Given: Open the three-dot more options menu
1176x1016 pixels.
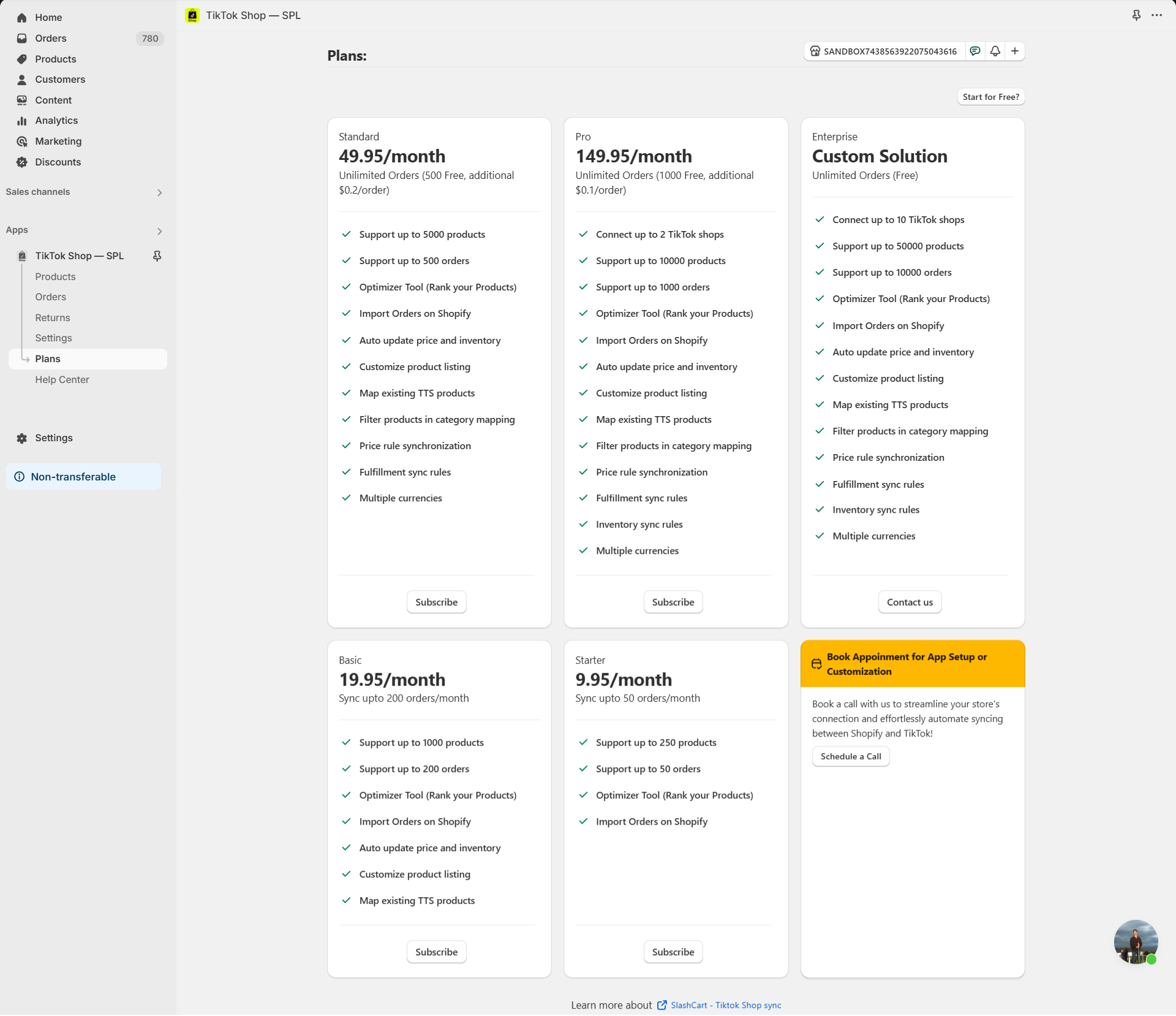Looking at the screenshot, I should point(1156,15).
